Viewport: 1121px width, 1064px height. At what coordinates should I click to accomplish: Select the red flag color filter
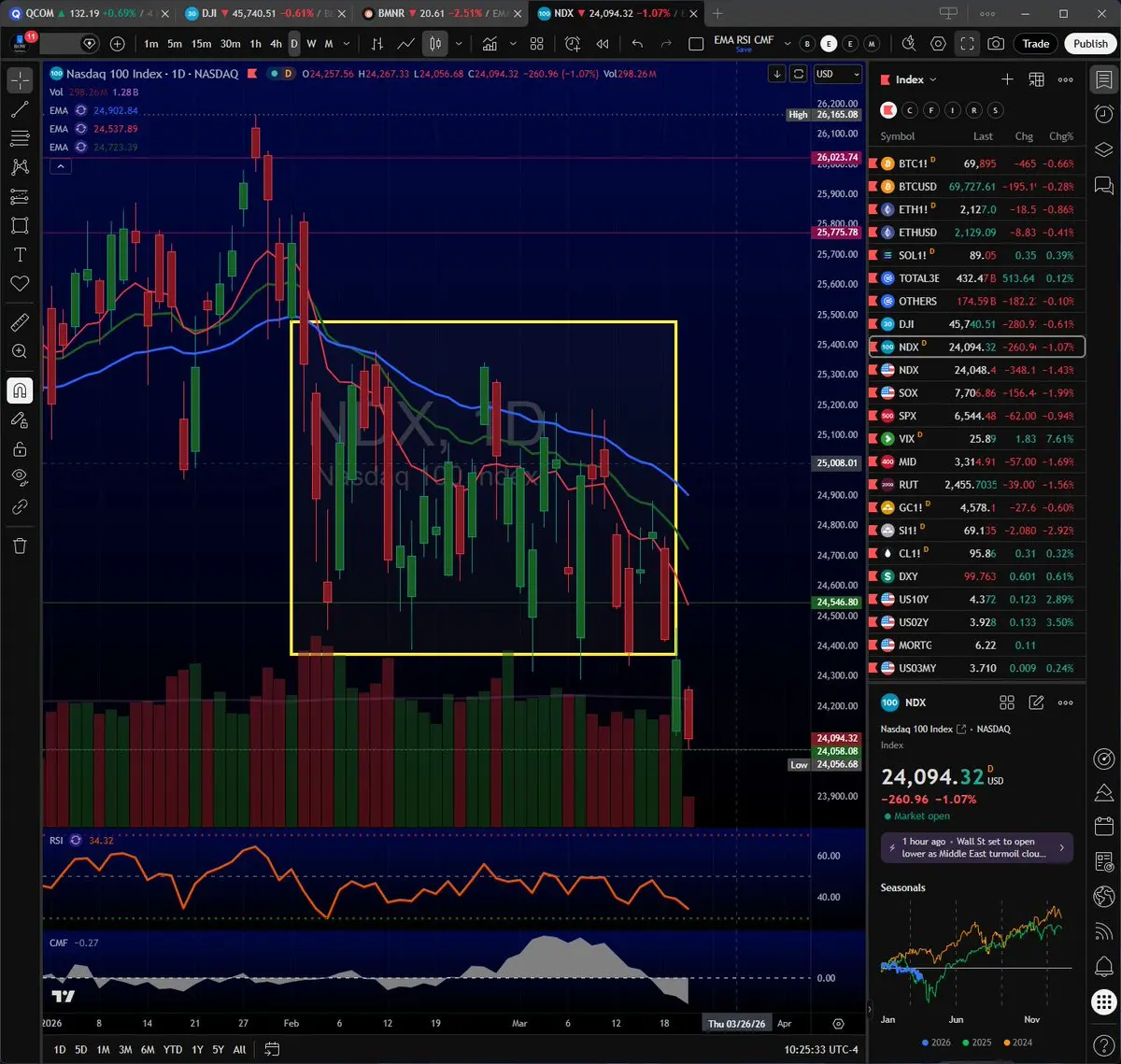coord(887,110)
